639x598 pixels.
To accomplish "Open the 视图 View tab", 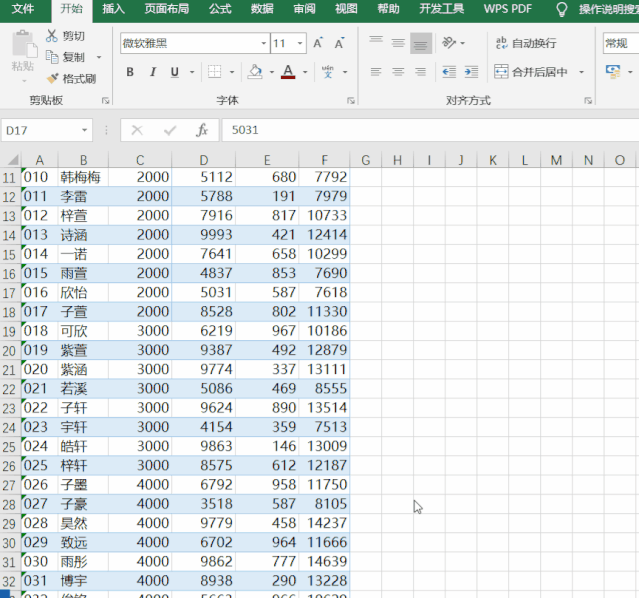I will tap(346, 9).
